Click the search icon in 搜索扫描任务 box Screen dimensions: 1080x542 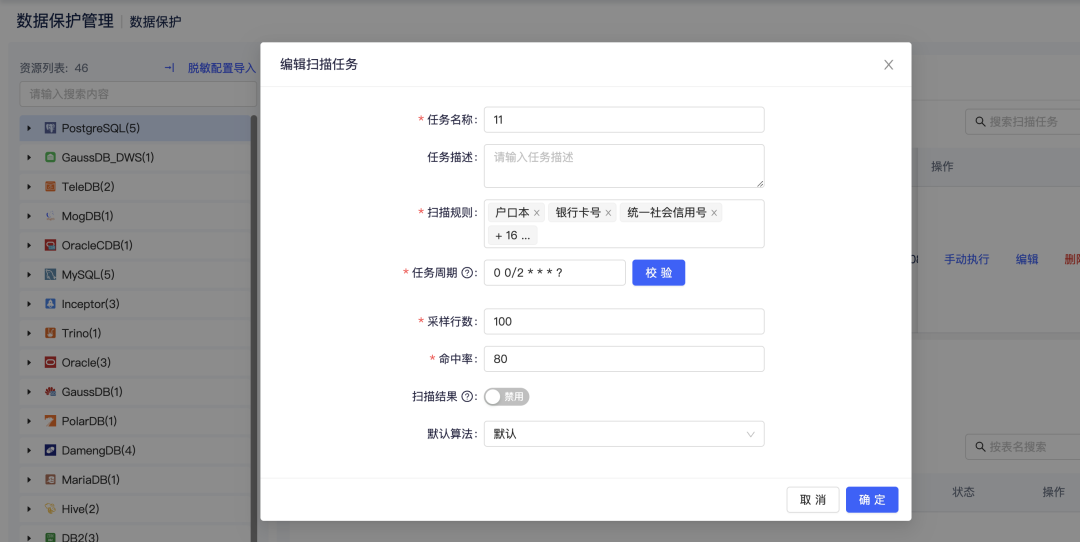pyautogui.click(x=980, y=122)
